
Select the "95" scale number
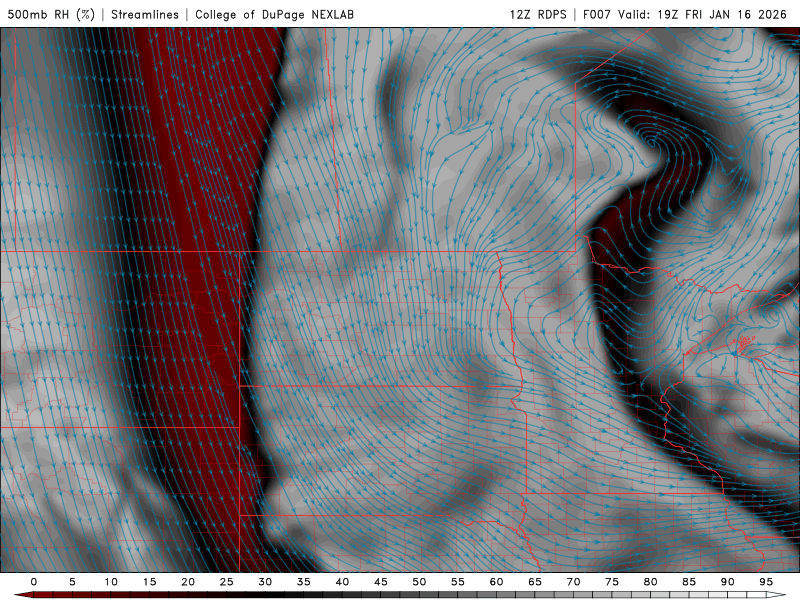click(x=765, y=582)
